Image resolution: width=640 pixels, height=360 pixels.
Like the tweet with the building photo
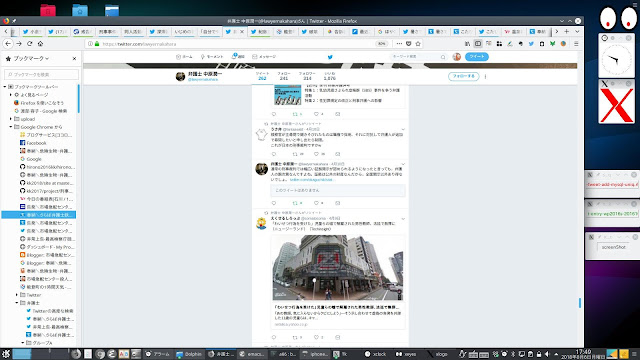click(316, 338)
